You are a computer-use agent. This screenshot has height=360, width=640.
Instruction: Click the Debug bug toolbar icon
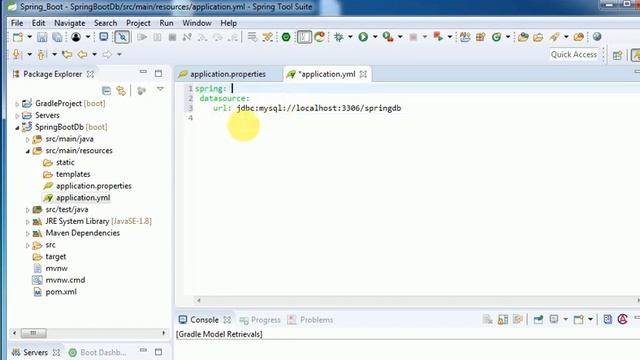tap(338, 37)
